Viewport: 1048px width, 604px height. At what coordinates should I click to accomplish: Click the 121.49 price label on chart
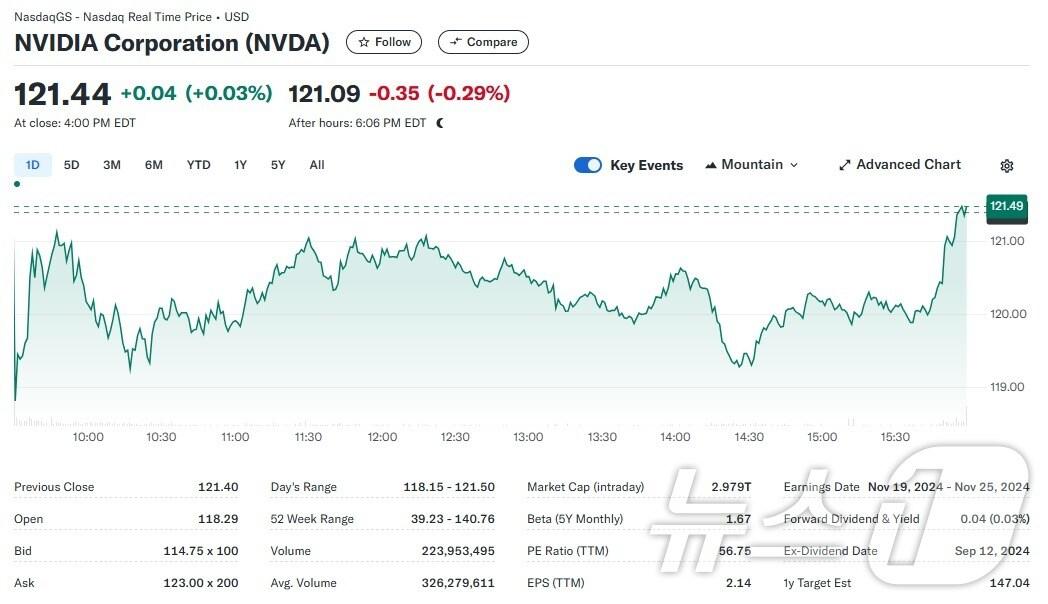(1006, 207)
